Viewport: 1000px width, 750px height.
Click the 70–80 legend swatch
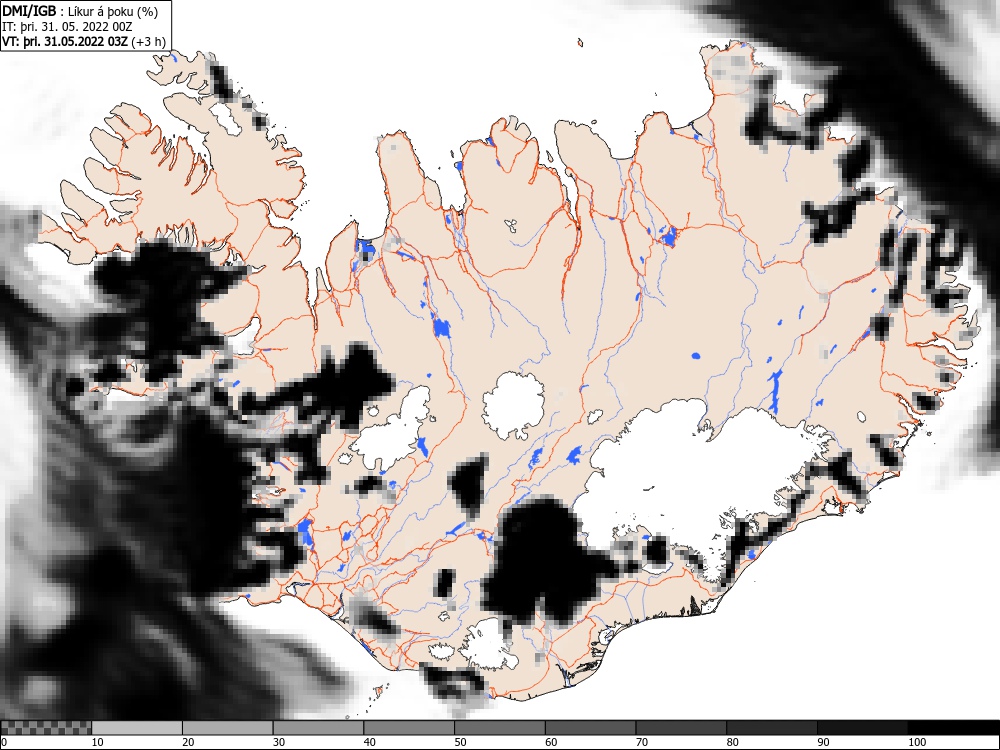680,728
